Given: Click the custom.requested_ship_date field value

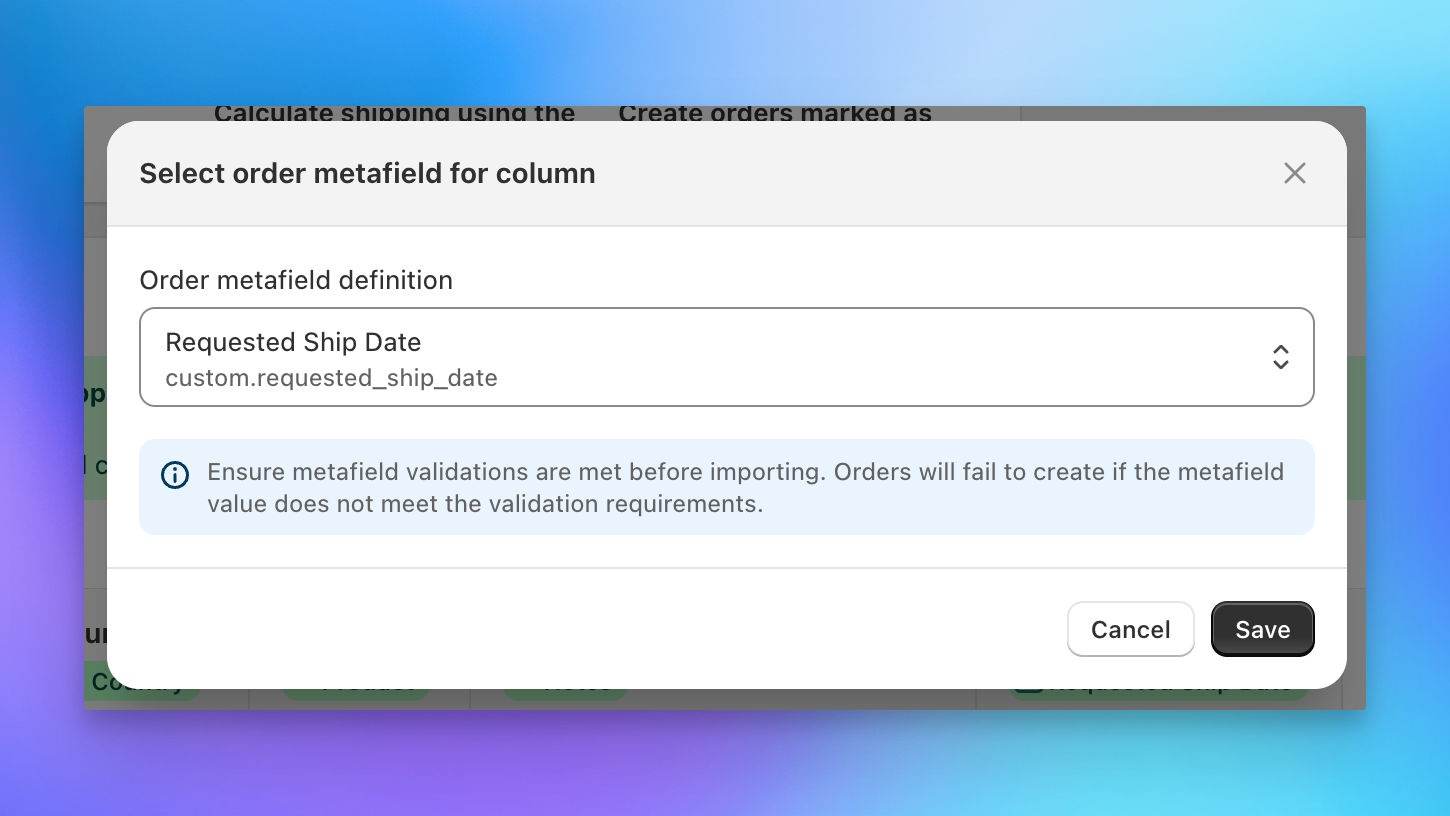Looking at the screenshot, I should pos(332,378).
